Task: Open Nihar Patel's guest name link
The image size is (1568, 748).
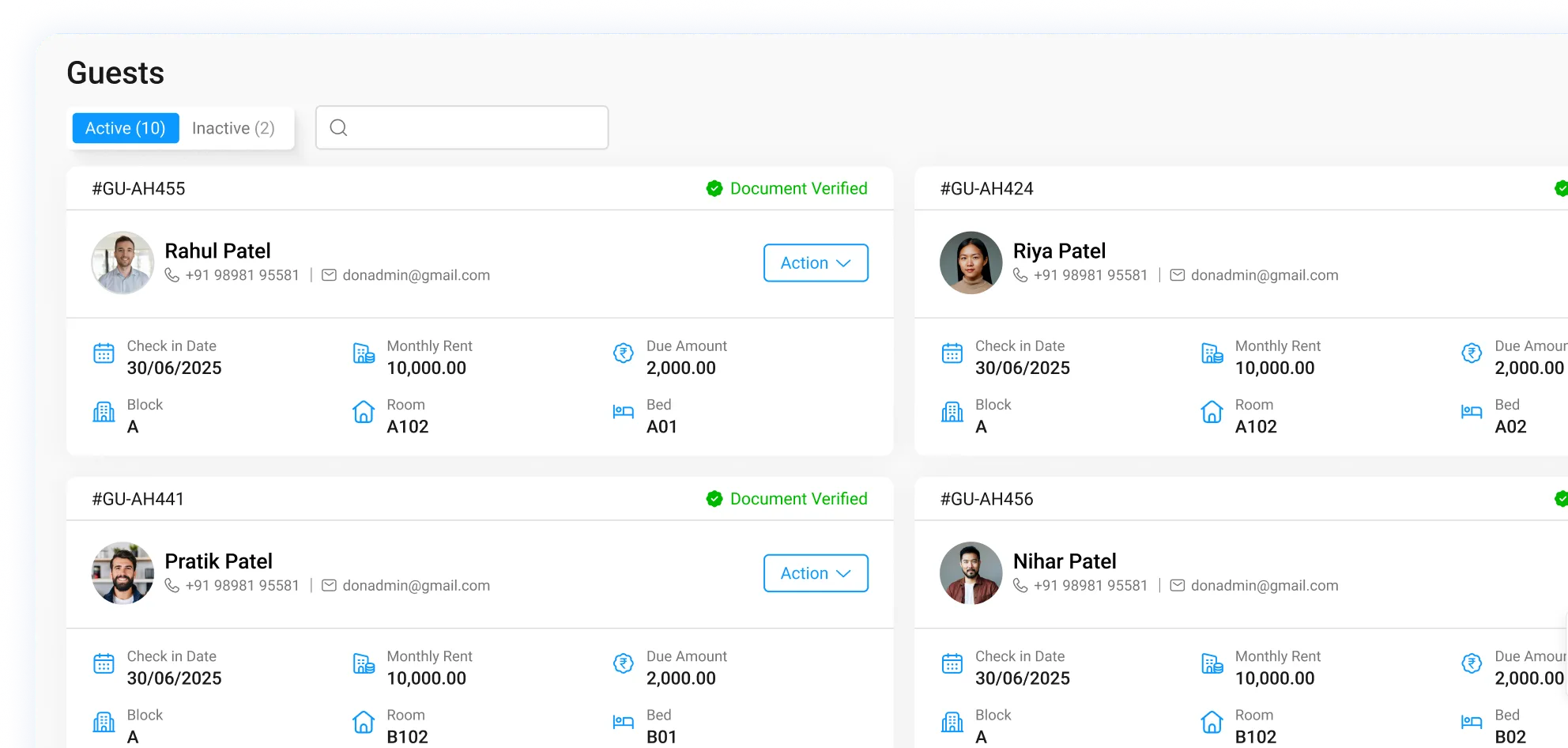Action: (1064, 561)
